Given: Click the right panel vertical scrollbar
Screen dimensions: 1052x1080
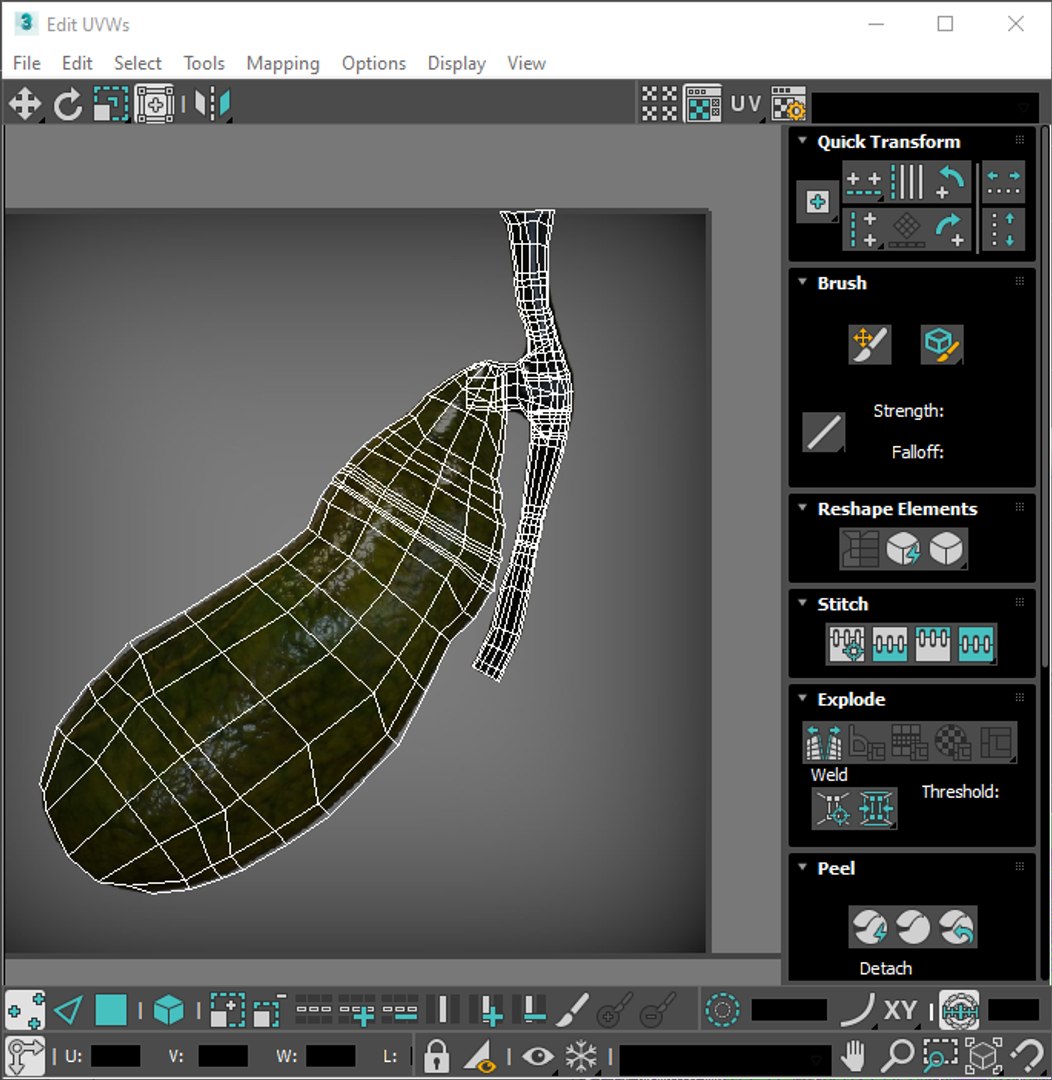Looking at the screenshot, I should (x=1045, y=396).
